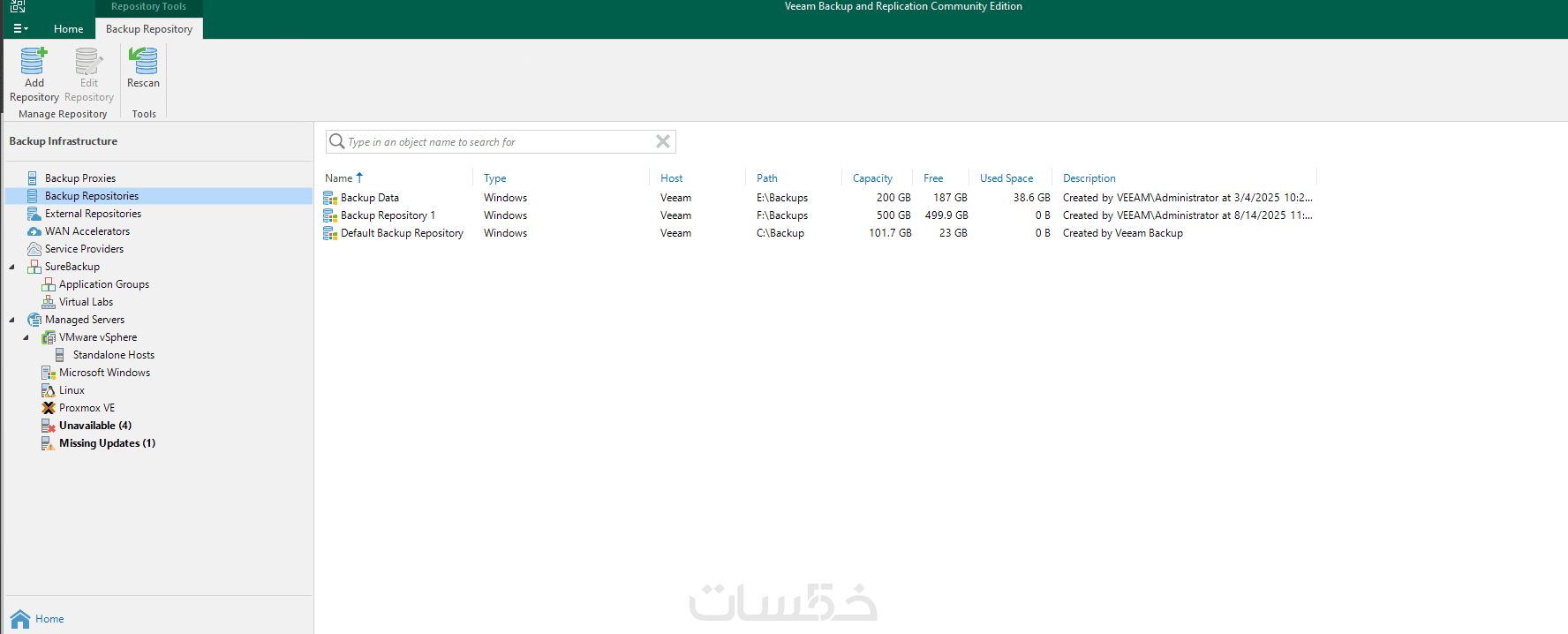Click the External Repositories icon
Screen dimensions: 1568x634
point(34,214)
